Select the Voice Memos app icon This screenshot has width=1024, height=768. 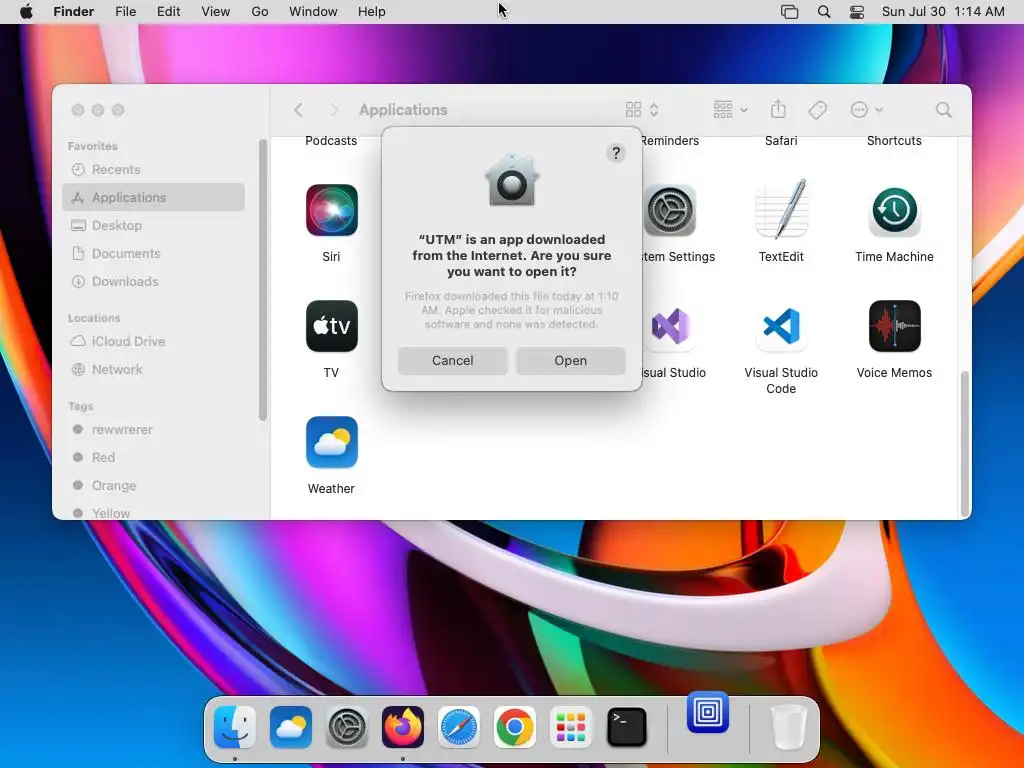(x=894, y=326)
